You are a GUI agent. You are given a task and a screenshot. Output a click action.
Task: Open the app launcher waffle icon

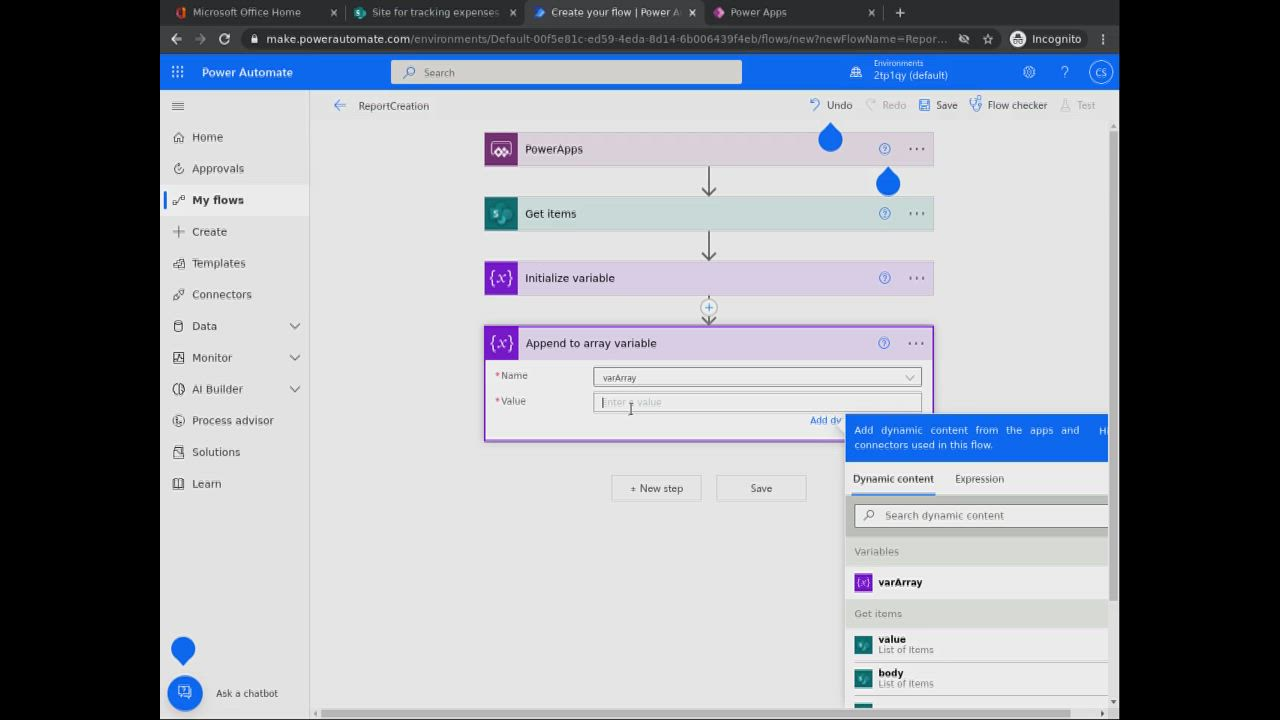(x=177, y=72)
